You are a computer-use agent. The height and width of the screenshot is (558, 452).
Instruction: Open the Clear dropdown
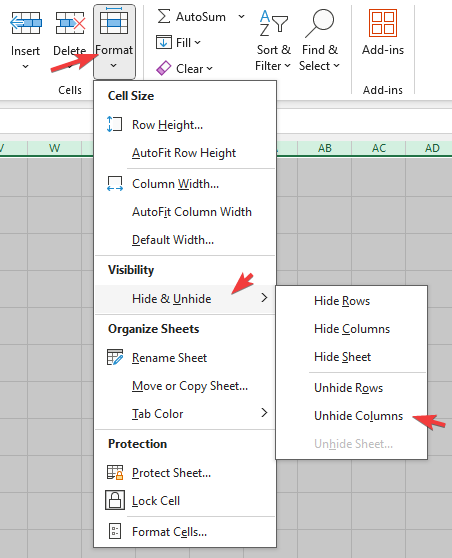click(184, 68)
